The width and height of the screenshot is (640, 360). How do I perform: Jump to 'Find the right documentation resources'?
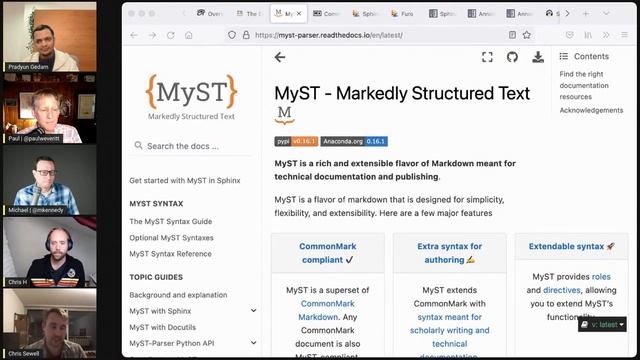(584, 85)
